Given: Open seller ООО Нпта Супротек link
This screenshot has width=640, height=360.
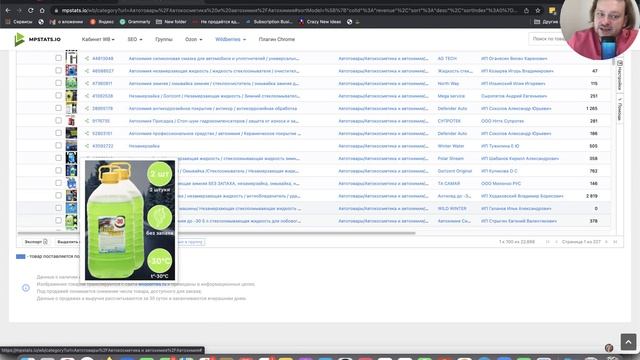Looking at the screenshot, I should [502, 121].
